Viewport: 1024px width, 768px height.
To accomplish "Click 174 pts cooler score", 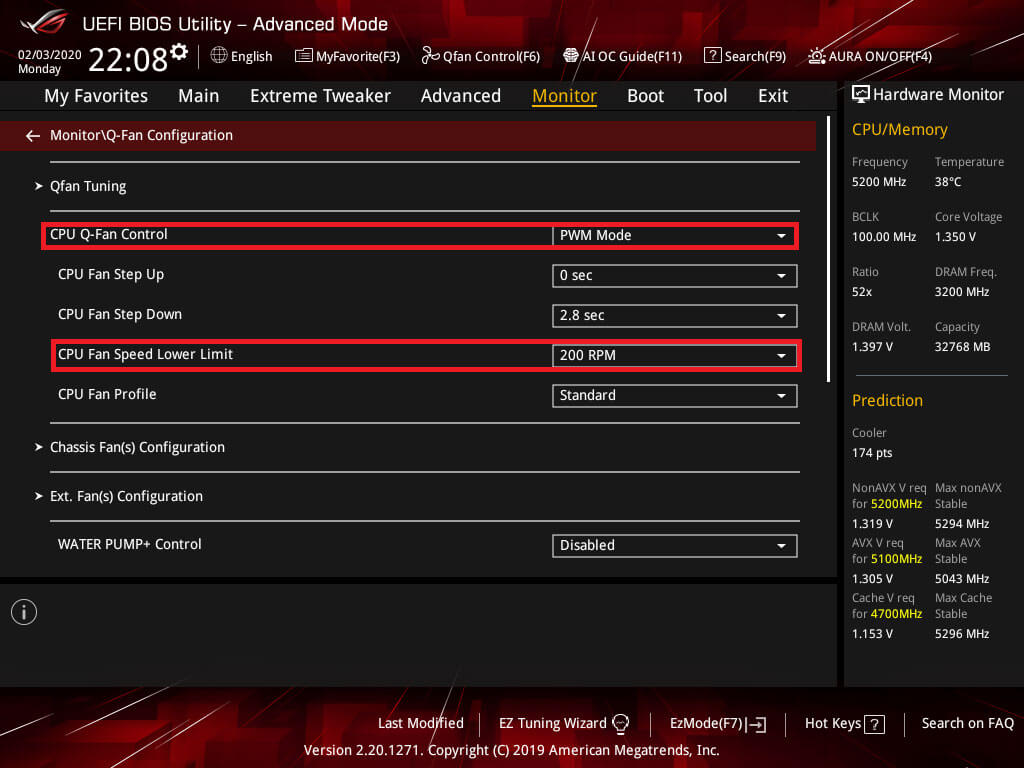I will click(x=872, y=453).
